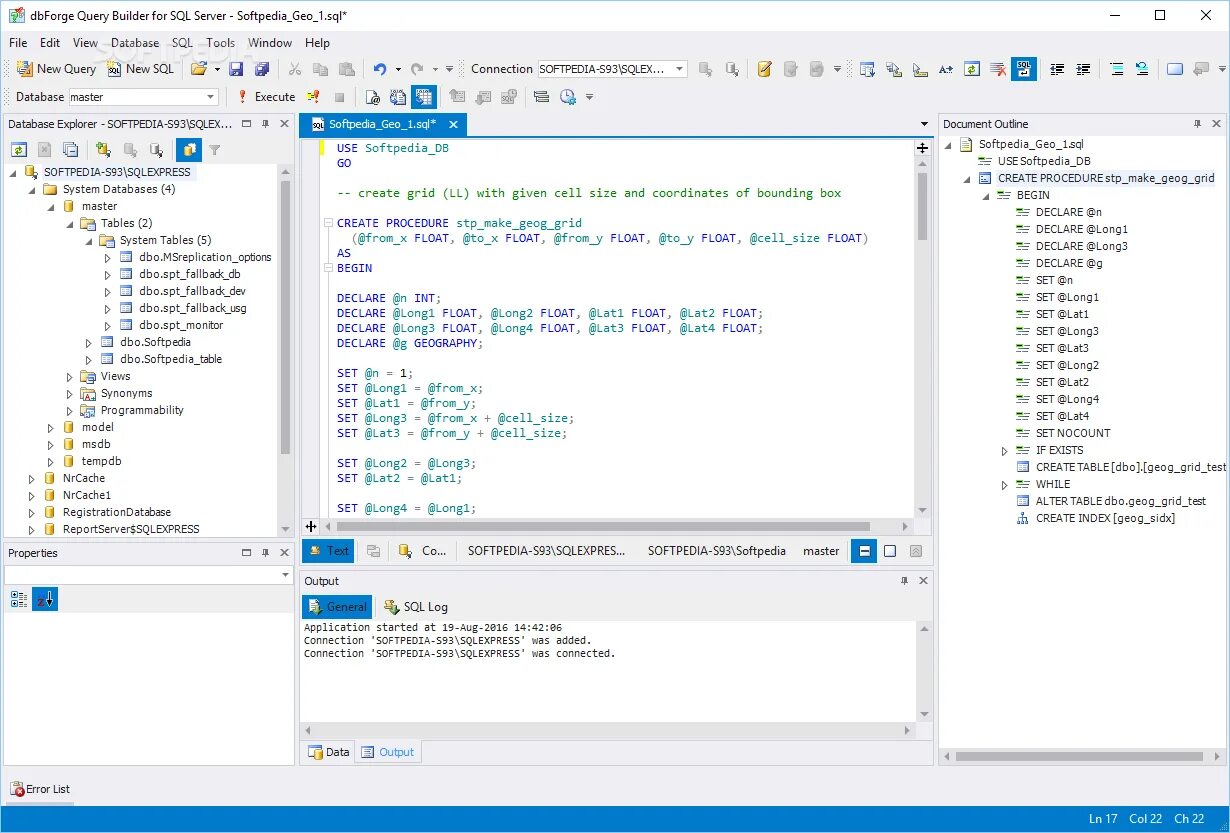Image resolution: width=1230 pixels, height=833 pixels.
Task: Switch to the Data tab
Action: (x=329, y=752)
